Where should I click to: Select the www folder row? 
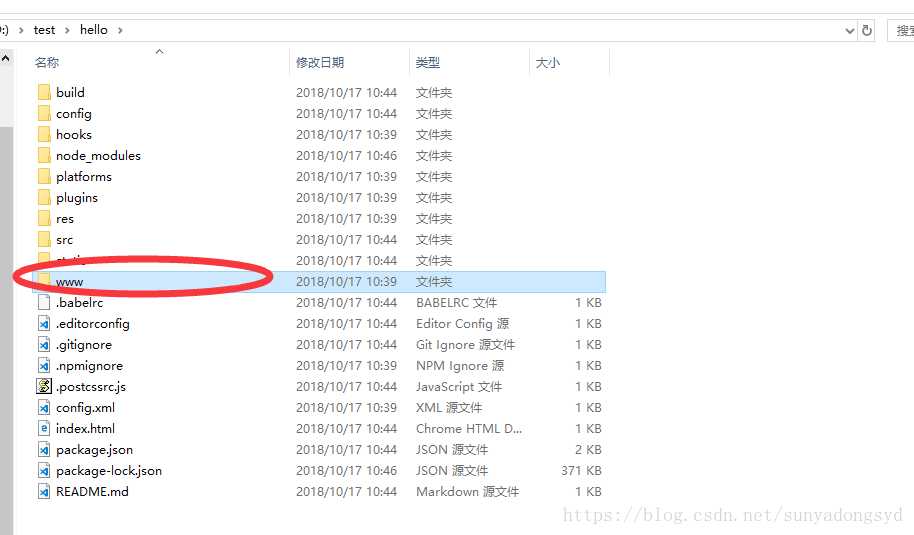coord(319,281)
